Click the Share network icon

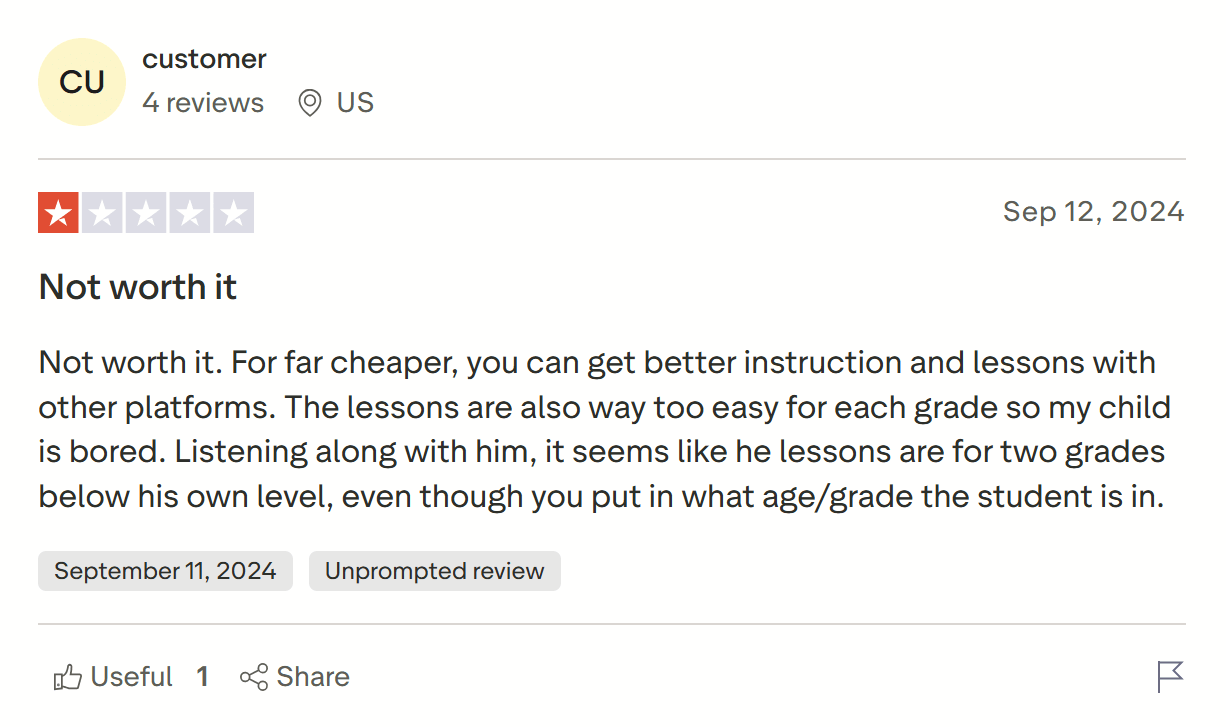pyautogui.click(x=254, y=676)
